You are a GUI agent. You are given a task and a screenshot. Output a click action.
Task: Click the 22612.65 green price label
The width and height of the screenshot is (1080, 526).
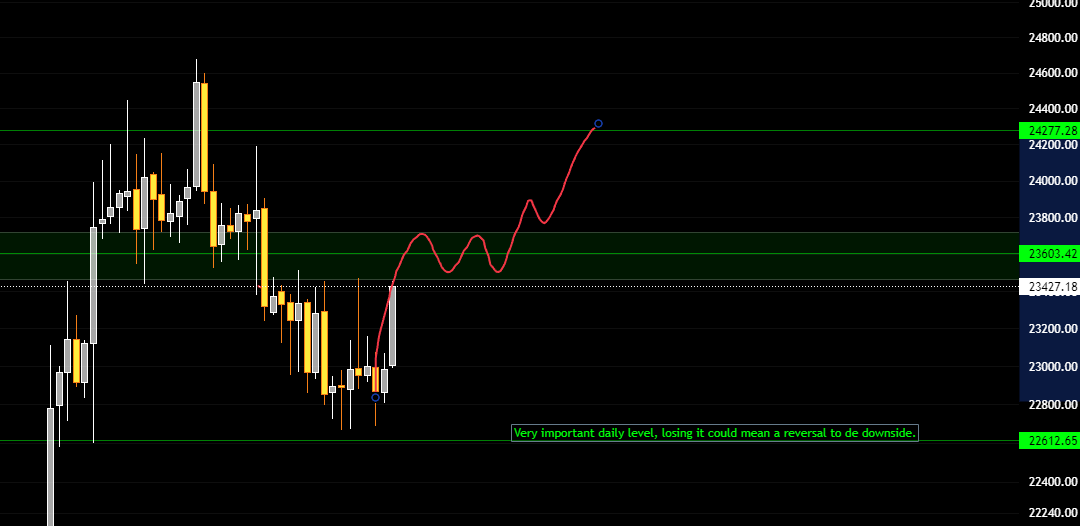pyautogui.click(x=1049, y=441)
